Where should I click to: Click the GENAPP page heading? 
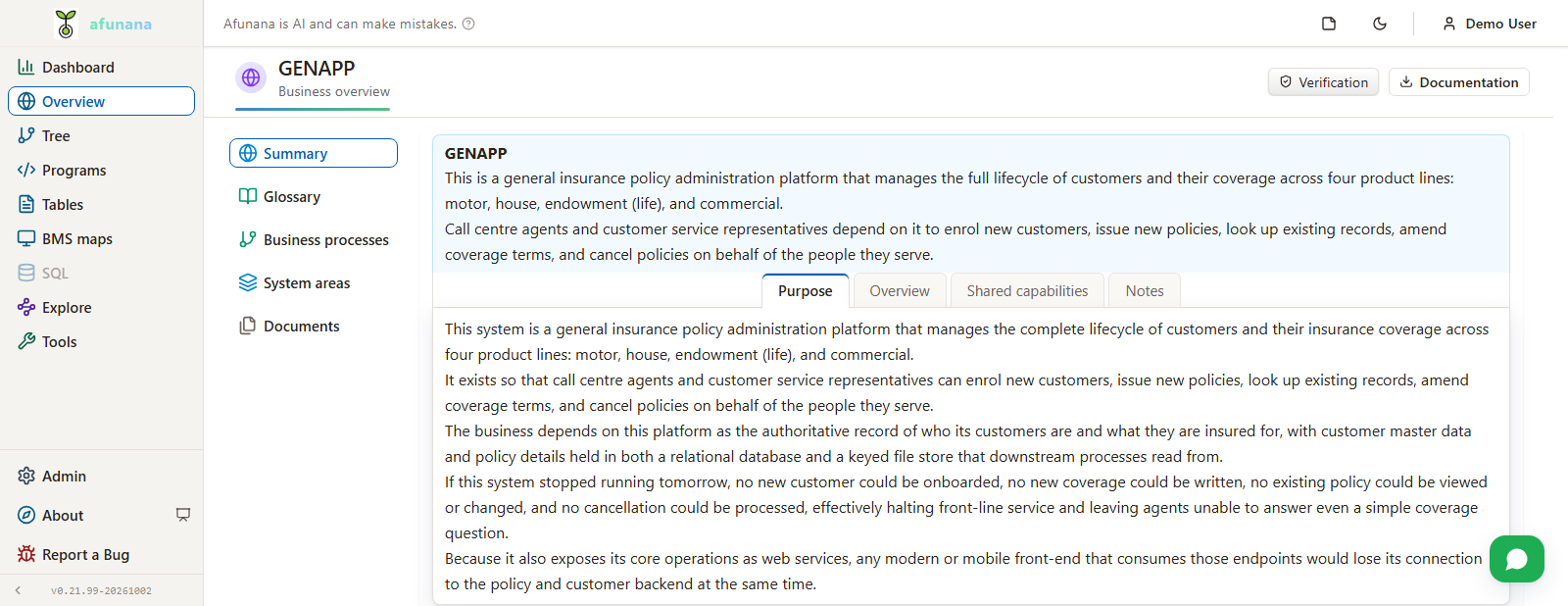317,68
